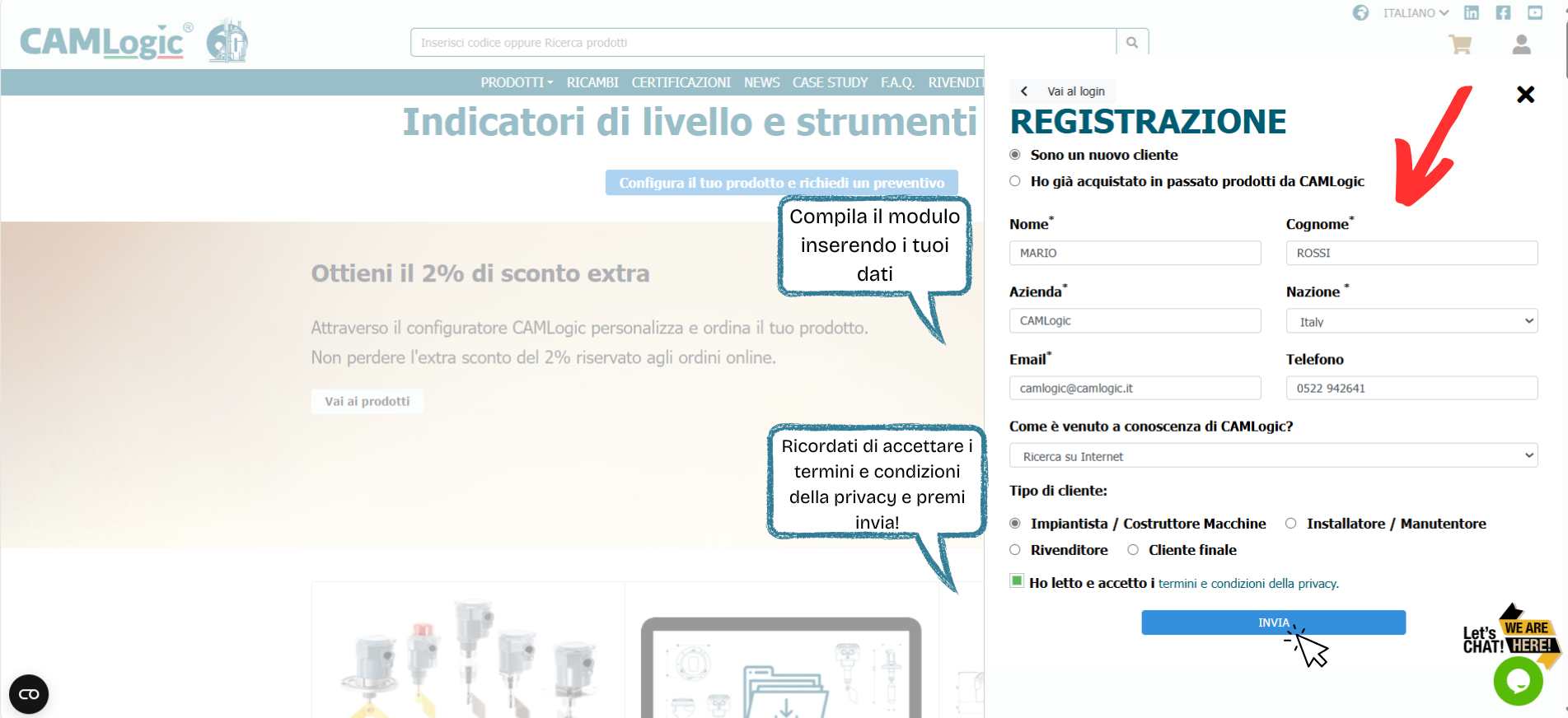Image resolution: width=1568 pixels, height=718 pixels.
Task: Click the Tipo di cliente label
Action: [x=1058, y=491]
